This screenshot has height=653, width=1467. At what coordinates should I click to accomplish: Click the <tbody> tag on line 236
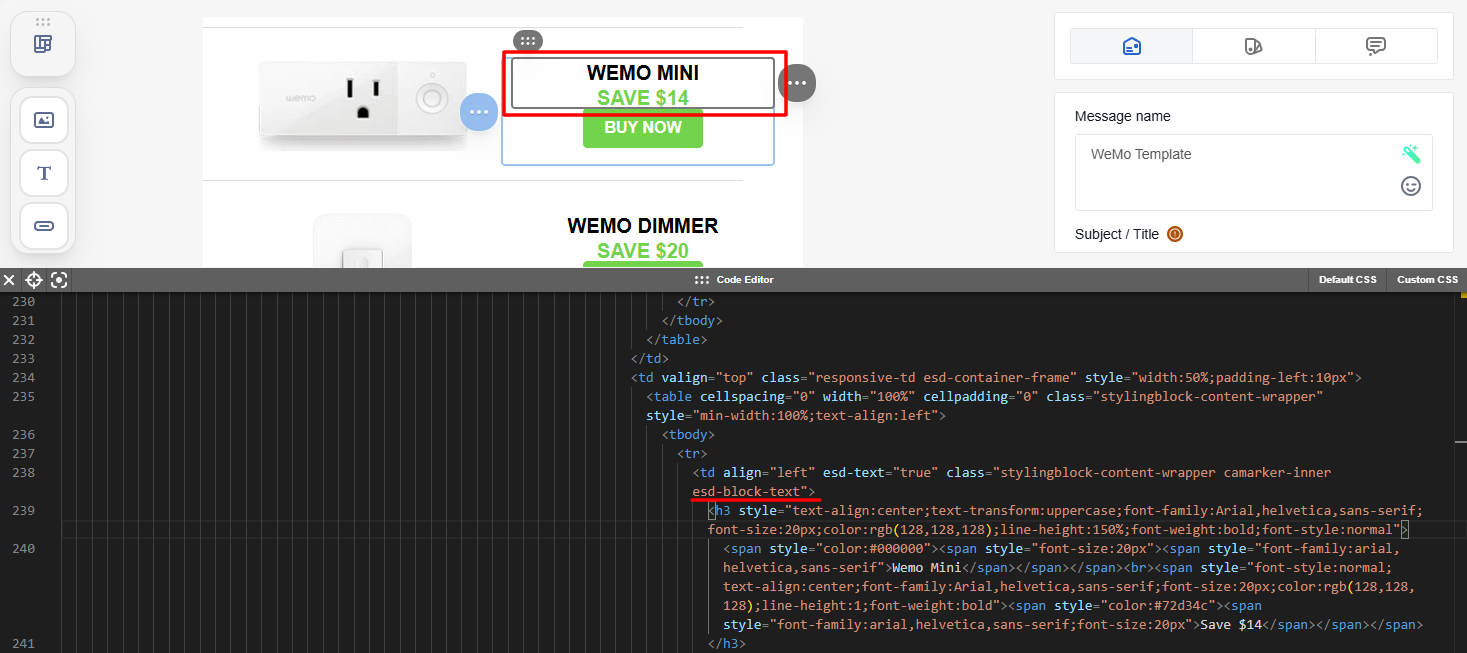point(688,434)
